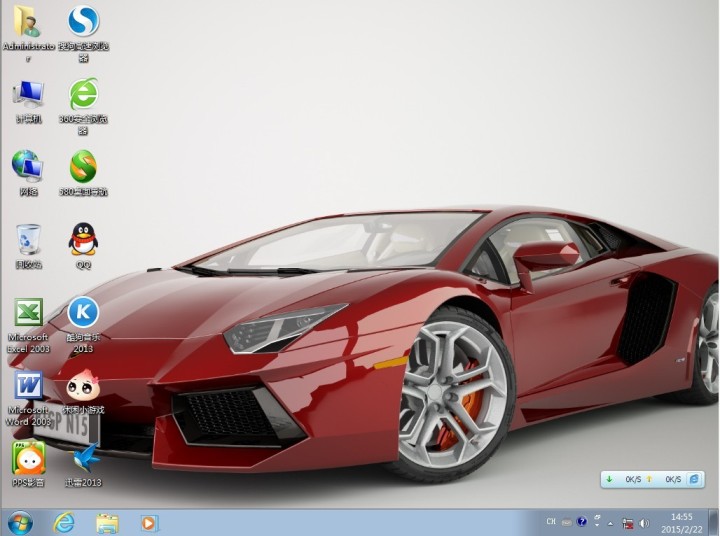Open Internet Explorer from the taskbar
This screenshot has height=536, width=720.
[65, 522]
